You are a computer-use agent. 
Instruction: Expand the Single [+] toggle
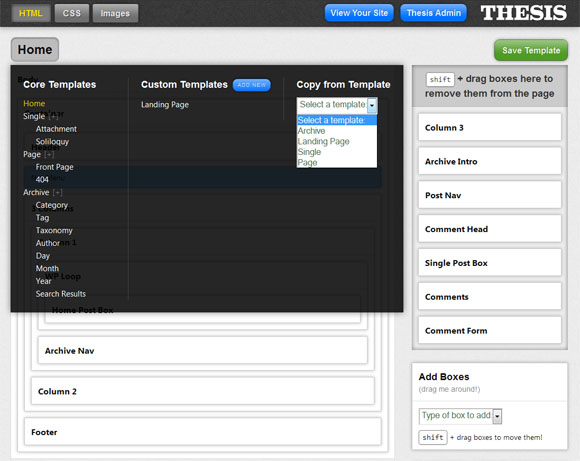point(54,116)
